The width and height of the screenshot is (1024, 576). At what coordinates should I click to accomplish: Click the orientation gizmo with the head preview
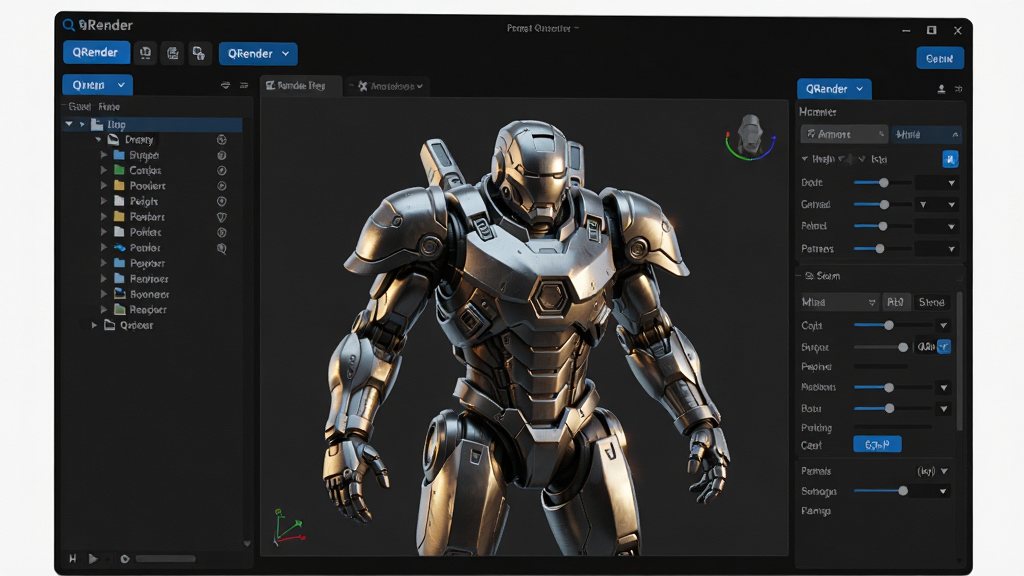(x=750, y=137)
